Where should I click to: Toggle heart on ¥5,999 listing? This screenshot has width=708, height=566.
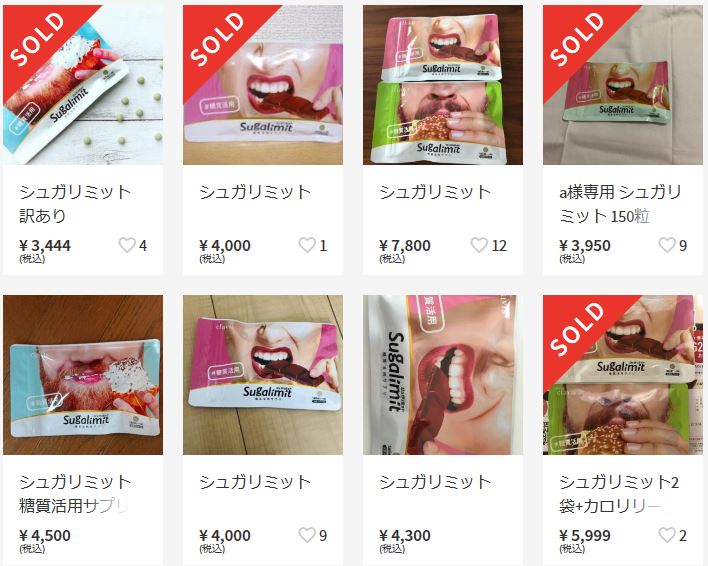tap(667, 535)
